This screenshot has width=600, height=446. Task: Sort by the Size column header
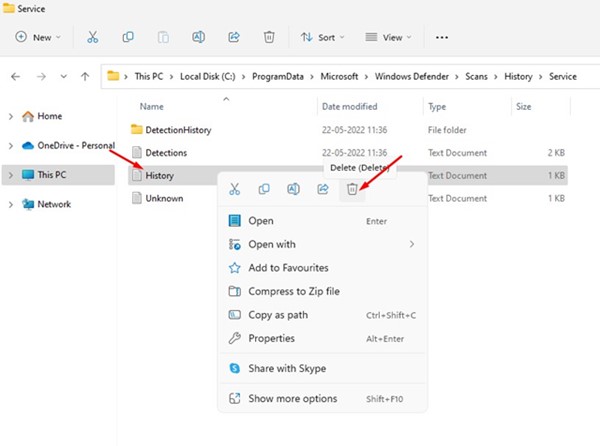[x=523, y=107]
